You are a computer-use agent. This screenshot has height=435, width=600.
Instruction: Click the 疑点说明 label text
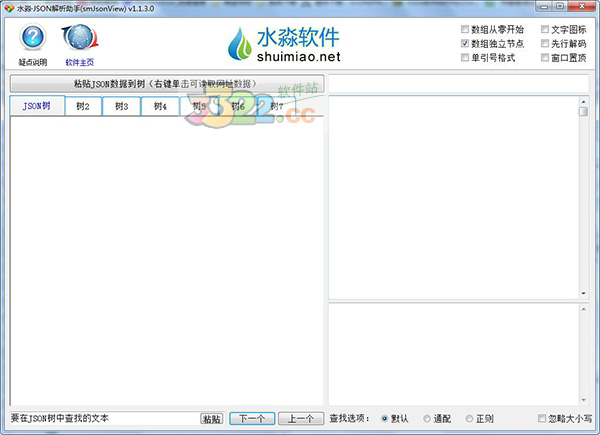point(33,62)
